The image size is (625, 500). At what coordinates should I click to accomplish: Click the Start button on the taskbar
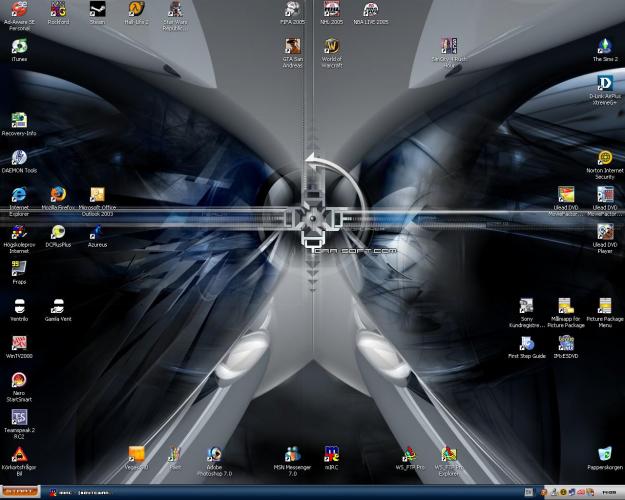point(20,493)
